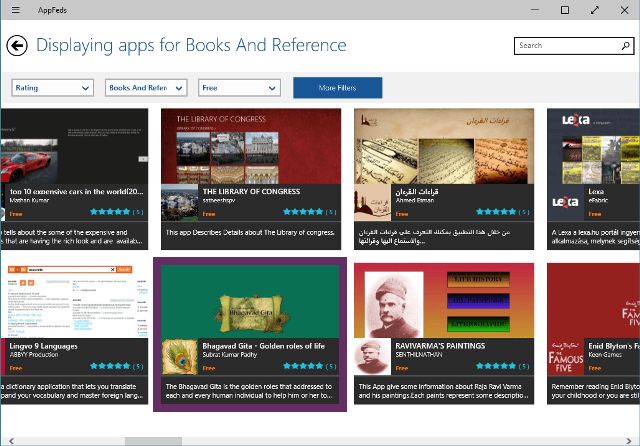Go back with the circled arrow

pos(17,45)
